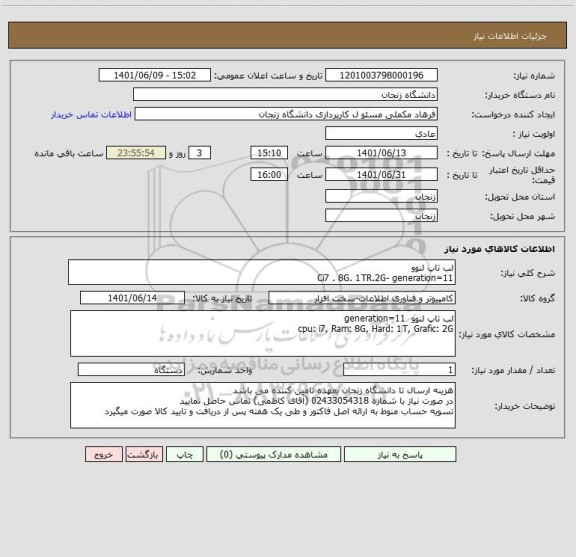576x557 pixels.
Task: Click the validity time field 16:00
Action: click(269, 175)
